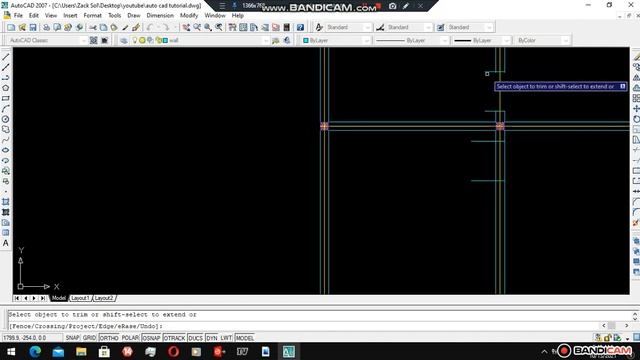Click the Match Properties brush icon
Screen dimensions: 640x360
[136, 27]
